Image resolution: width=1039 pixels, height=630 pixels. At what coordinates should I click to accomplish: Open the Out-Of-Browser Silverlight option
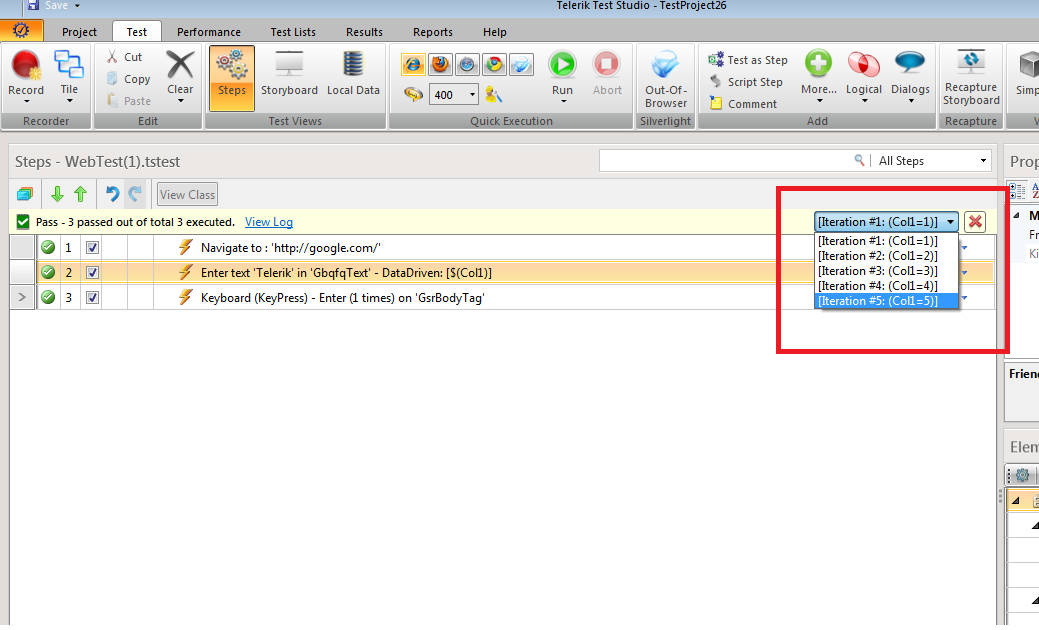pyautogui.click(x=665, y=79)
